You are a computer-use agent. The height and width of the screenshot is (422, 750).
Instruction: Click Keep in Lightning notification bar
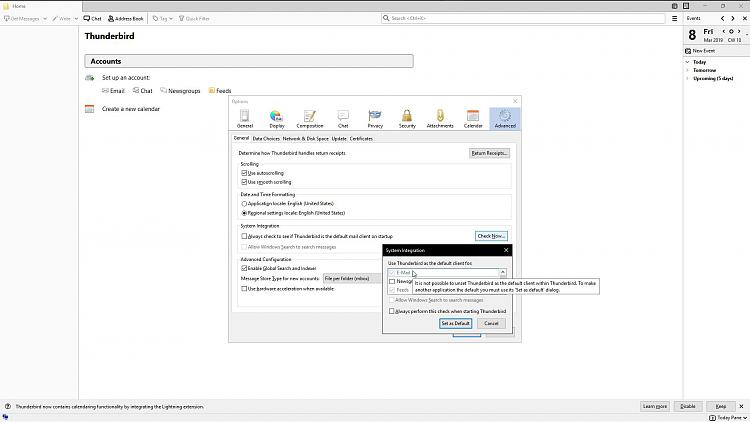point(721,406)
